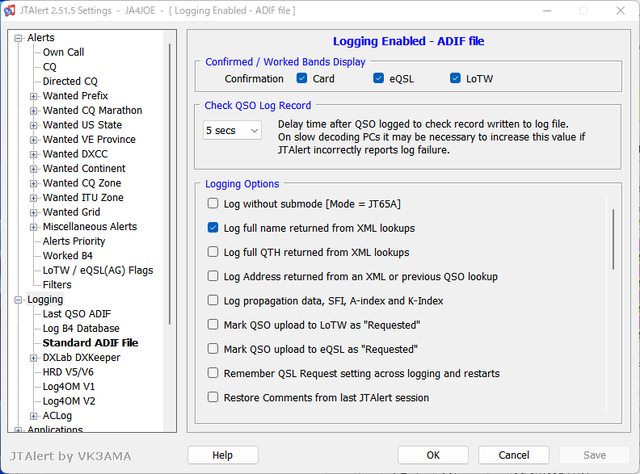
Task: Expand the Wanted Grid node
Action: (33, 213)
